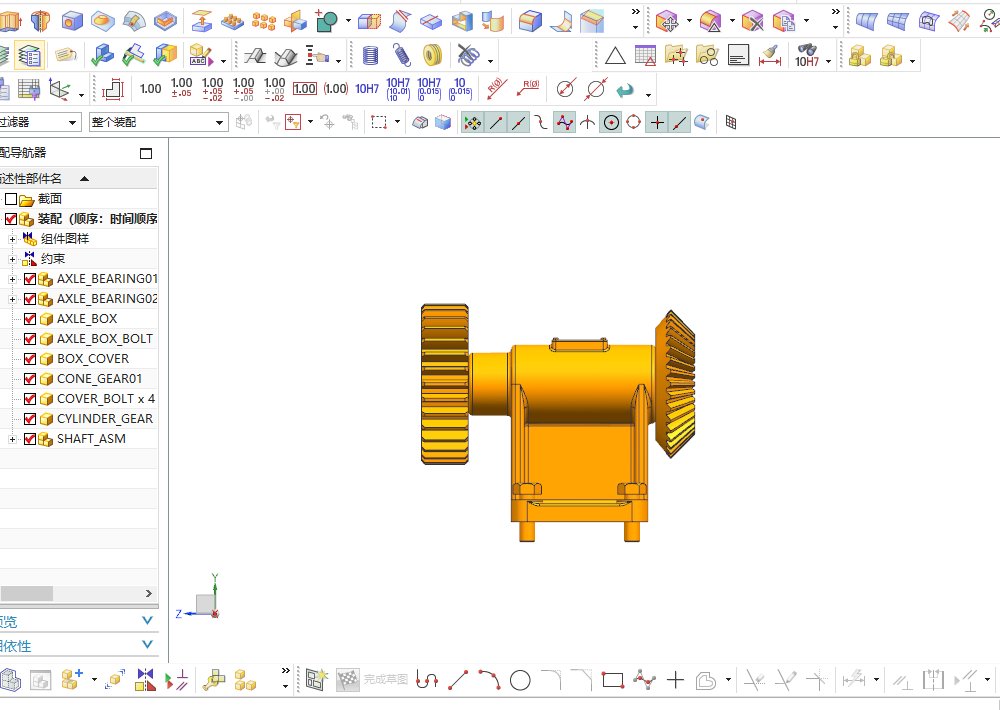Expand the 组件图样 node
1000x710 pixels.
[x=12, y=239]
